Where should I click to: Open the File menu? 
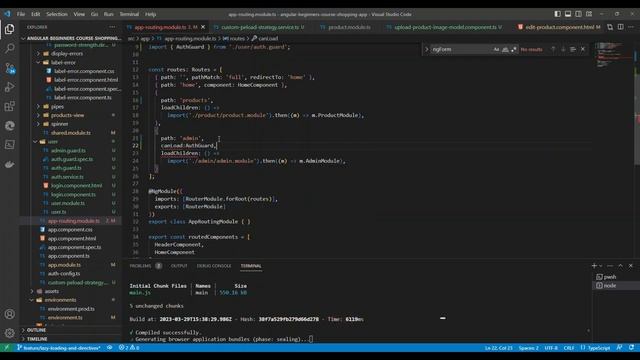(x=21, y=14)
